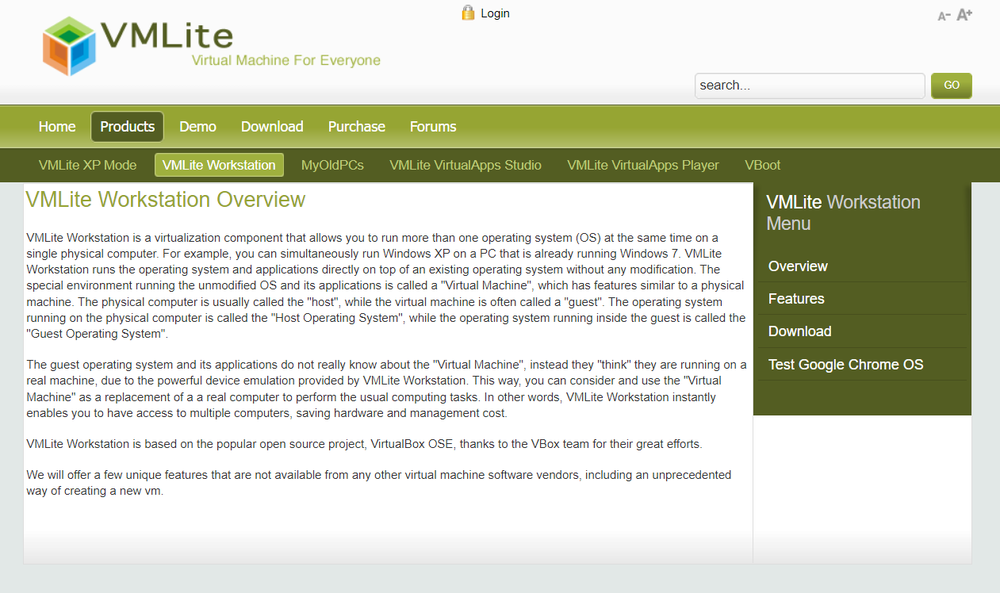
Task: Open the Home menu item
Action: tap(57, 126)
